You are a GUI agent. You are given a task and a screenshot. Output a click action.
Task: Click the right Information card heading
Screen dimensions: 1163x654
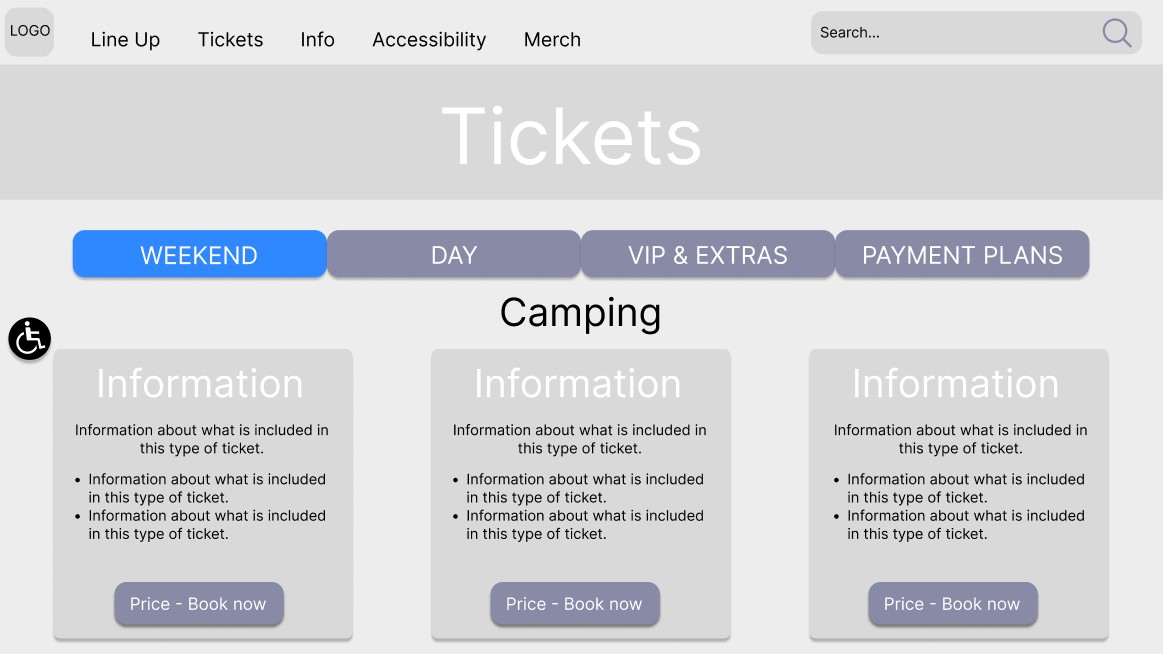click(955, 384)
